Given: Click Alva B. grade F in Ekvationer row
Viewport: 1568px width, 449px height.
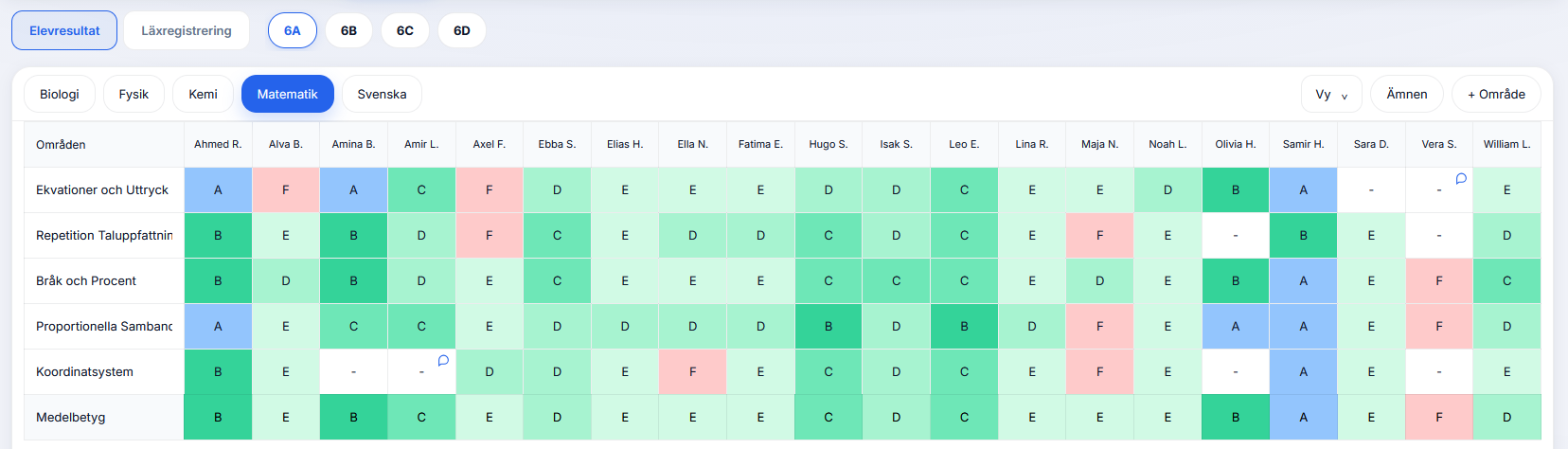Looking at the screenshot, I should tap(286, 189).
